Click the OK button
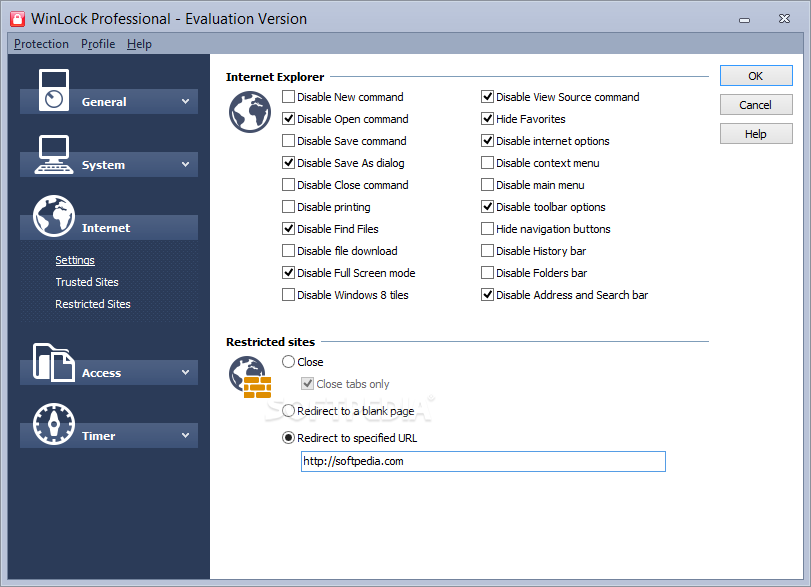The width and height of the screenshot is (811, 587). 756,76
